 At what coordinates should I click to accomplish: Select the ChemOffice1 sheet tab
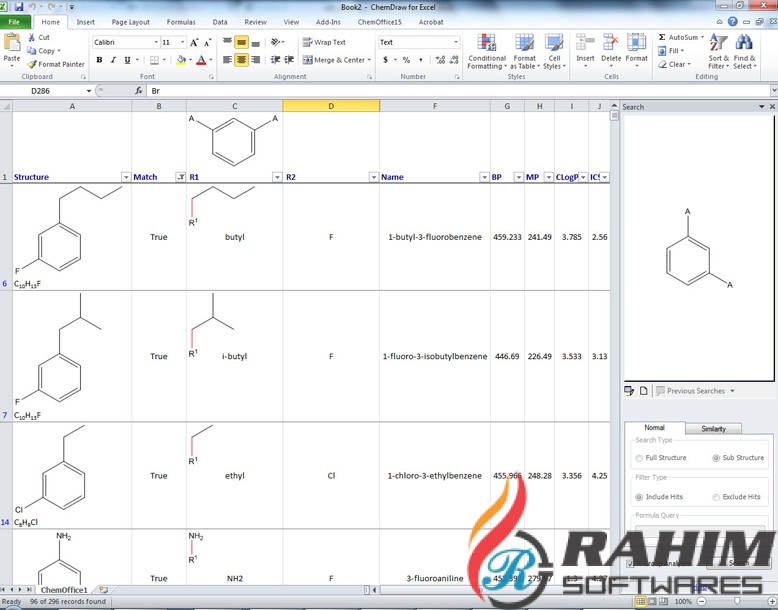click(64, 590)
